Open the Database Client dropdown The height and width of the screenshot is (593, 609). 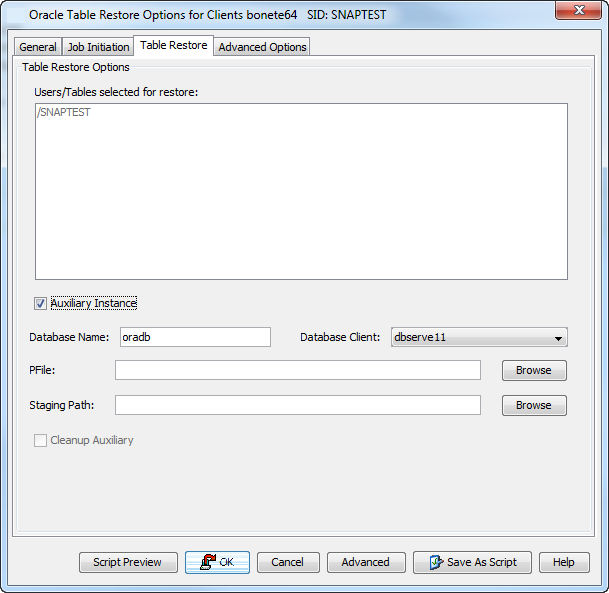tap(478, 337)
